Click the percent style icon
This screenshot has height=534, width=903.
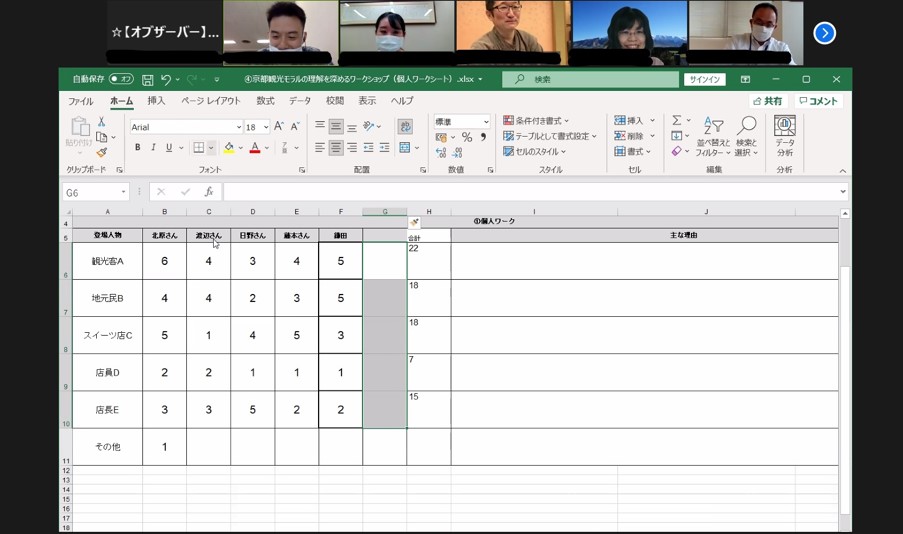pos(466,137)
